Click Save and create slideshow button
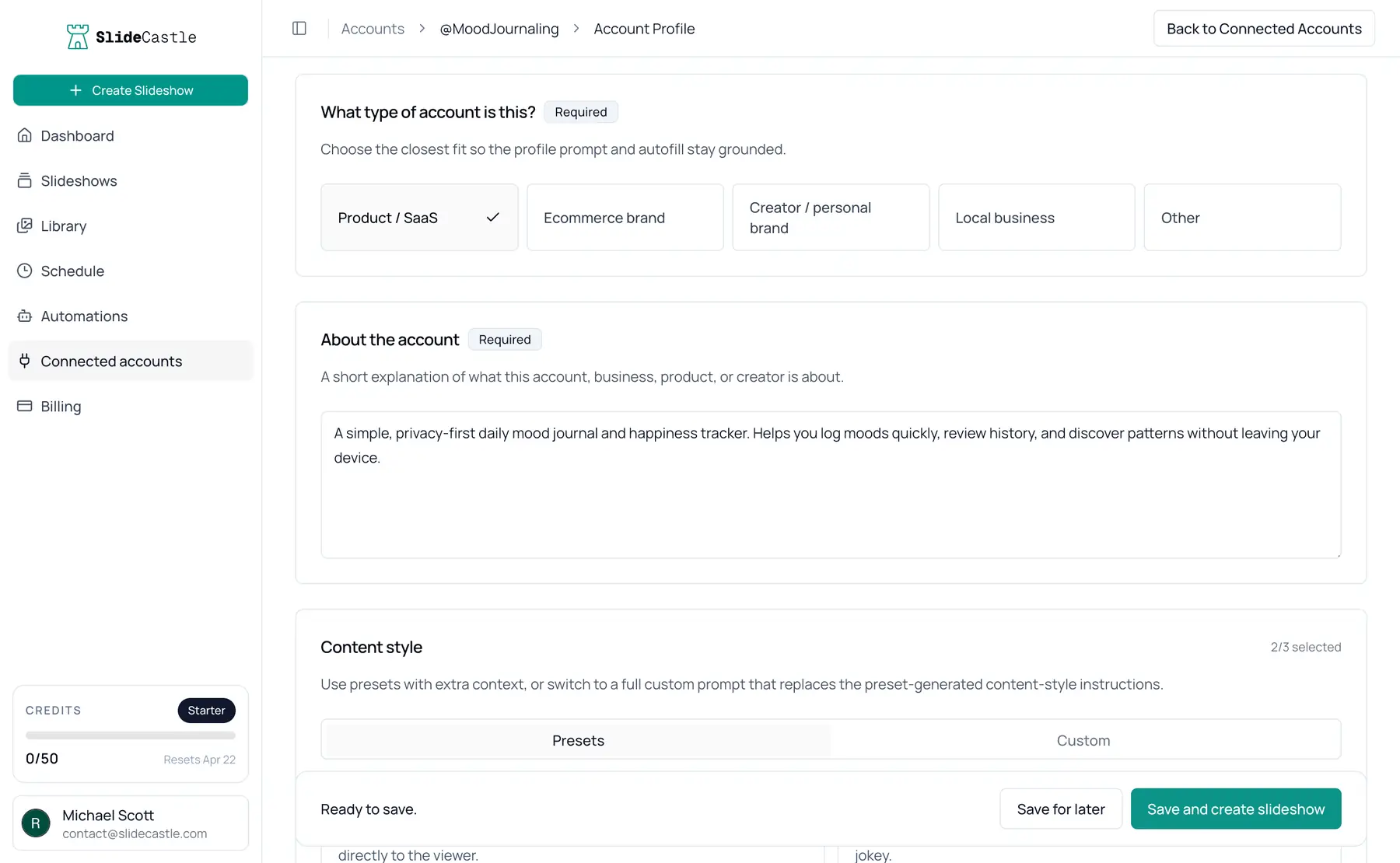Screen dimensions: 1400x863 (1235, 809)
